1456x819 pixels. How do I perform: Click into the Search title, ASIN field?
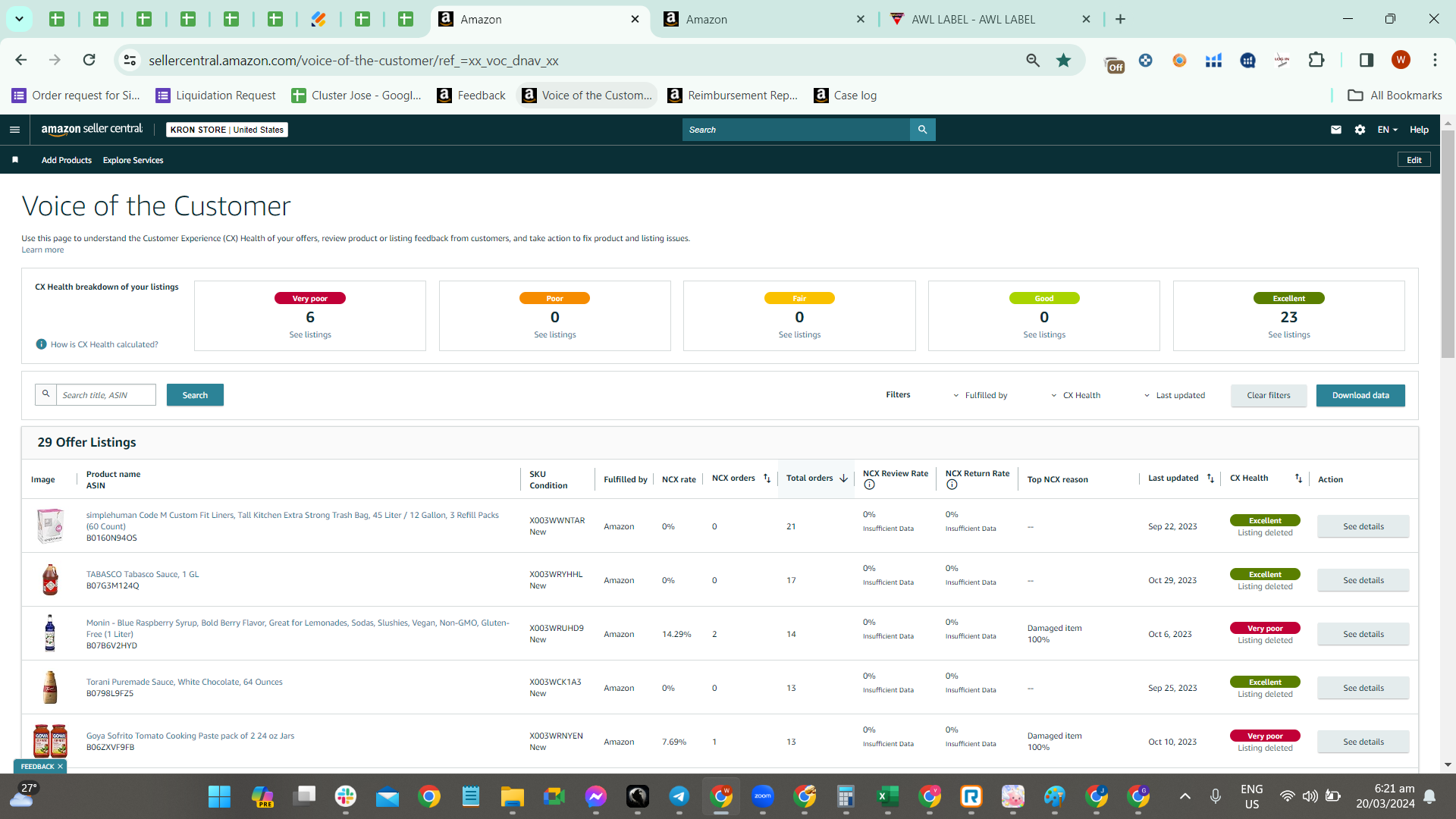pos(106,395)
